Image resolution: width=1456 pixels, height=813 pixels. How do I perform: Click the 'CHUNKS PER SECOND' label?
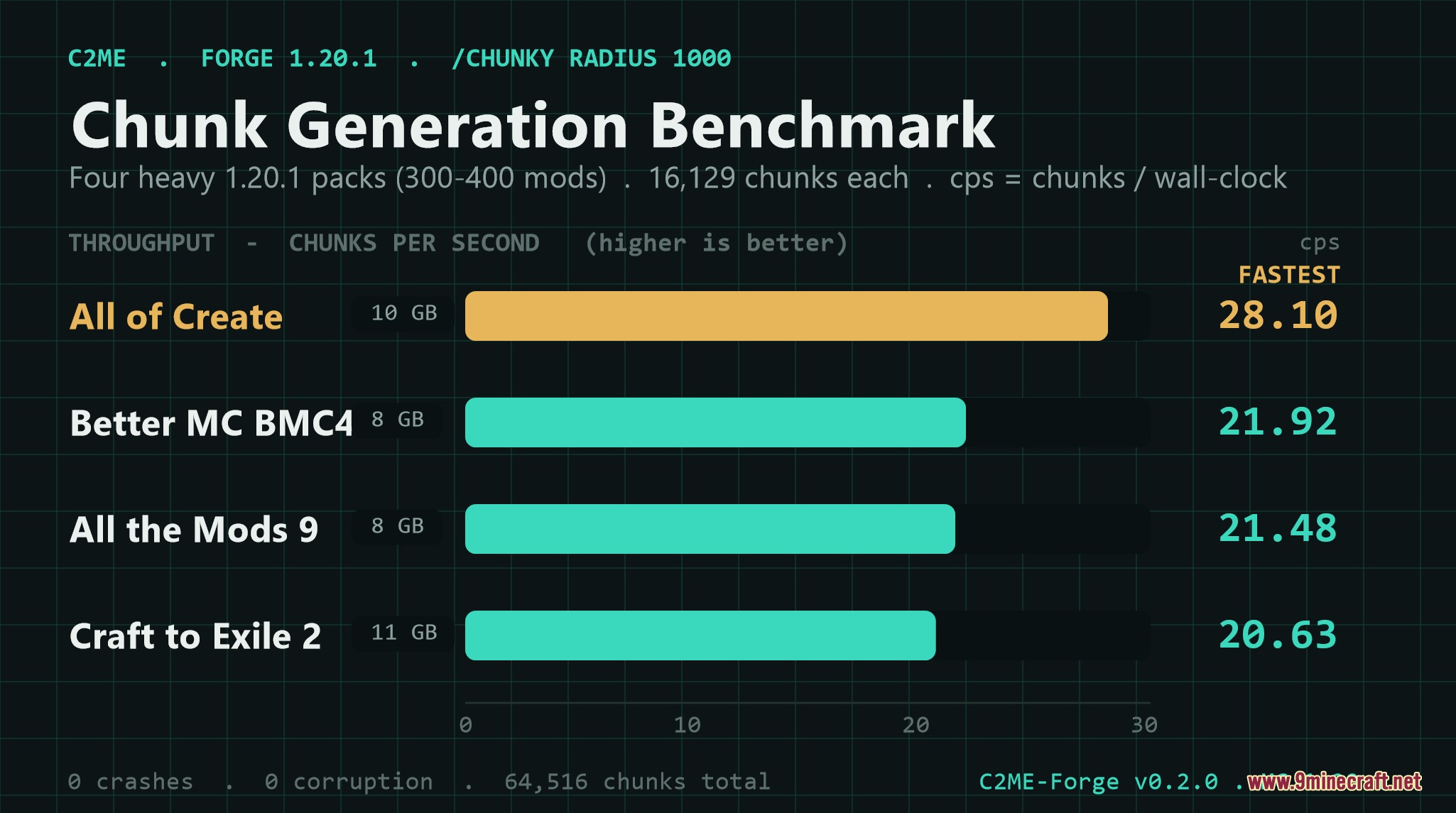pos(414,243)
